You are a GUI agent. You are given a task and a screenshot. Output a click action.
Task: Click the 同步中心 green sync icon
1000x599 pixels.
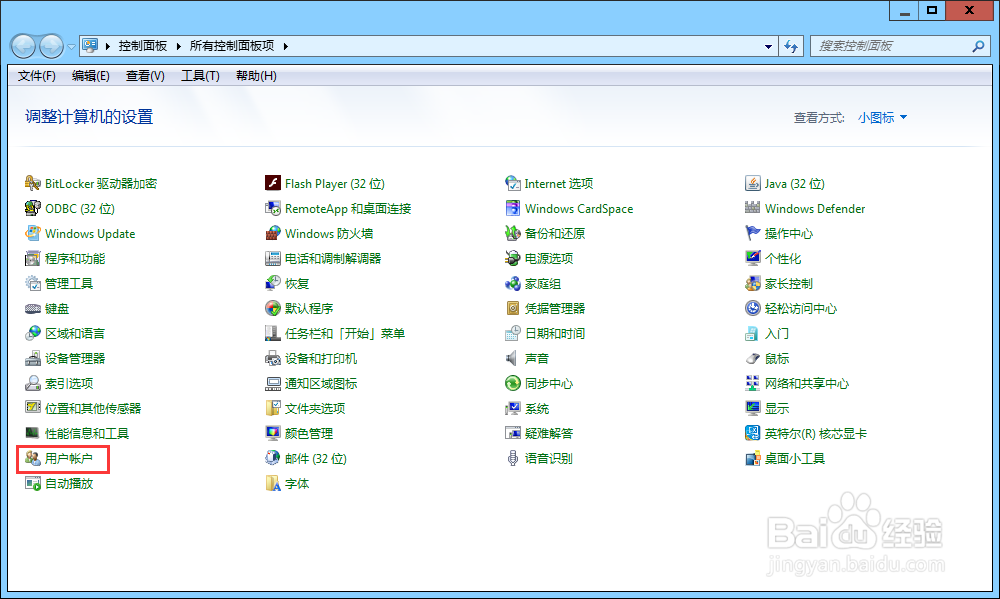click(x=513, y=383)
